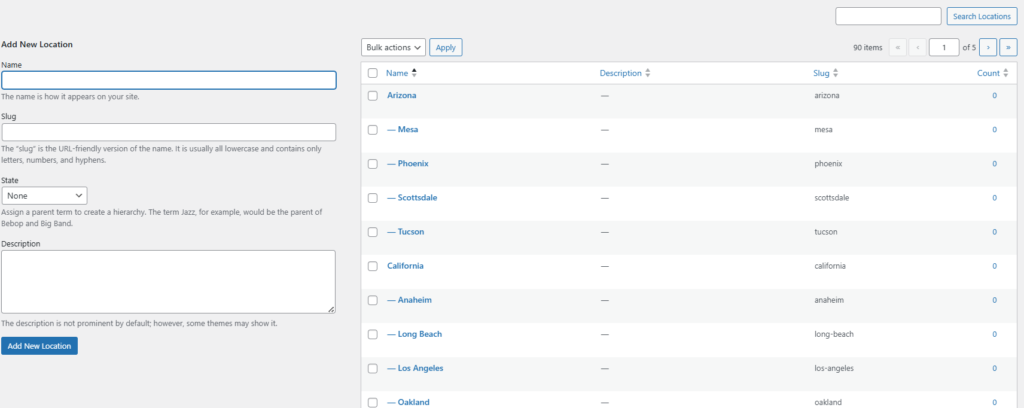
Task: Check the Los Angeles row checkbox
Action: (x=373, y=368)
